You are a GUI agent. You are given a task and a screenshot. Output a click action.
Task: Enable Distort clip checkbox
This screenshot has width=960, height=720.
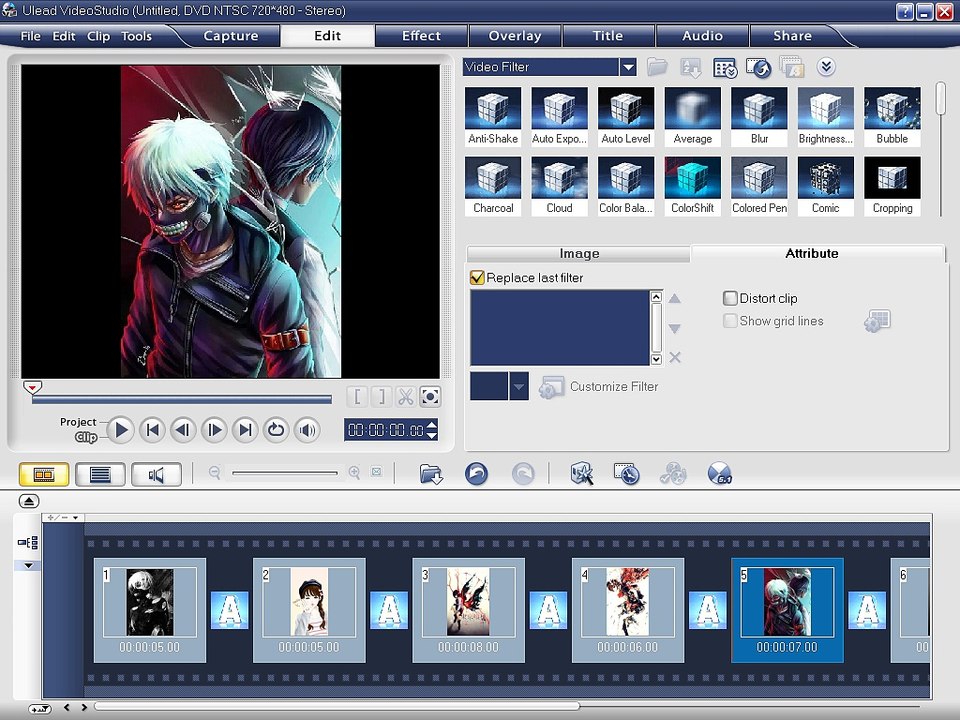coord(730,298)
